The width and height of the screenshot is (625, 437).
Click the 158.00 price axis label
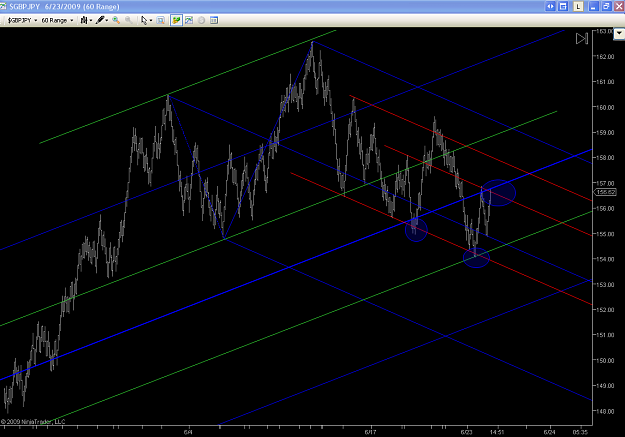pyautogui.click(x=605, y=158)
